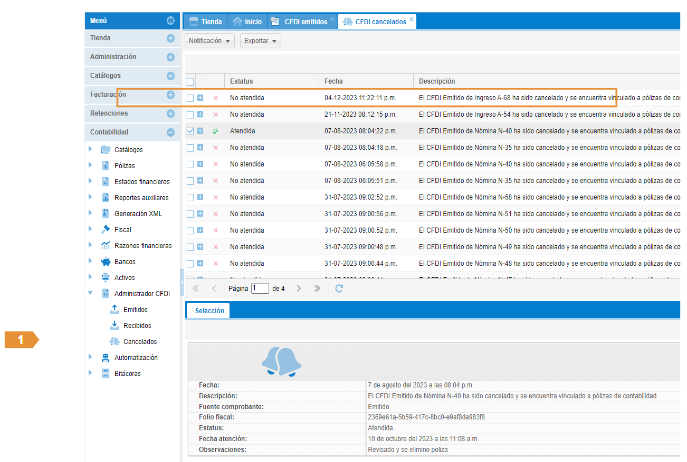The image size is (687, 462).
Task: Expand the Facturación menu section
Action: coord(170,95)
